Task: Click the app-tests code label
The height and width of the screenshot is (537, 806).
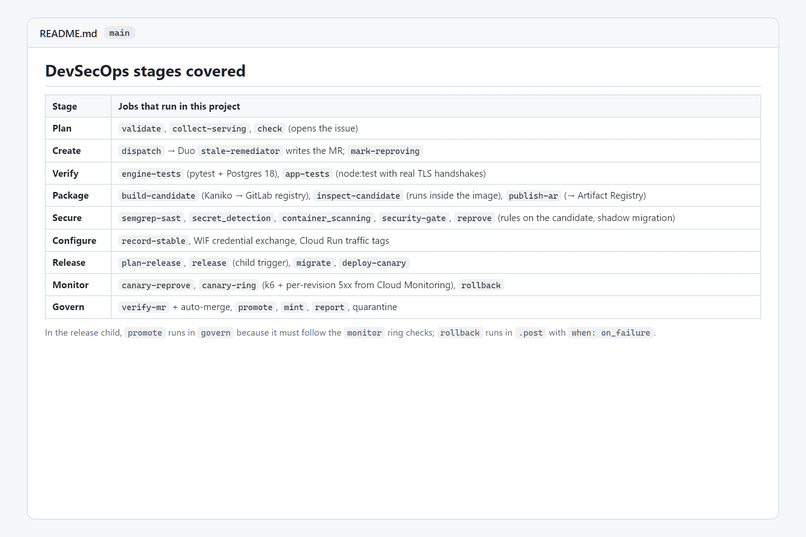Action: pos(307,174)
